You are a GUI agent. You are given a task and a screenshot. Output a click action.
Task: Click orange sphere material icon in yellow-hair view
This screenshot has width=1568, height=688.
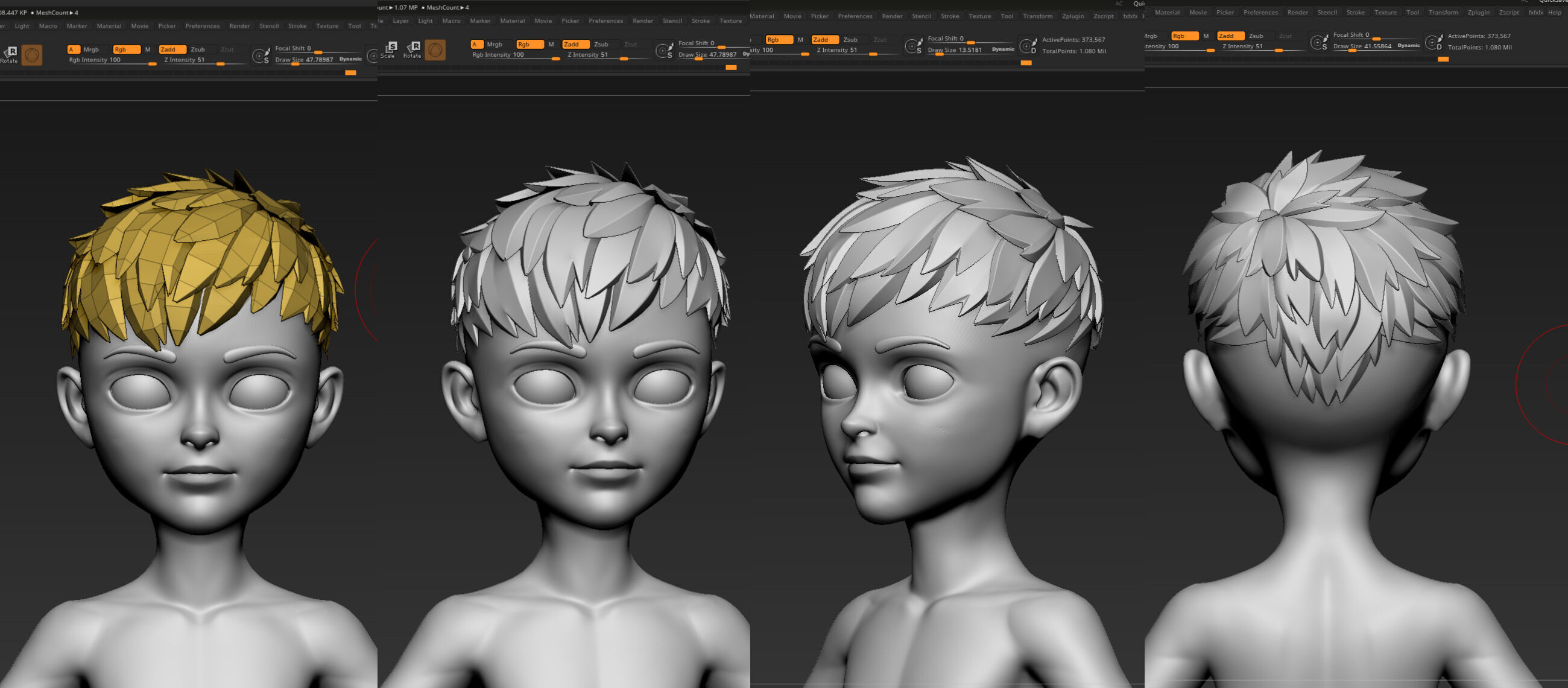[31, 55]
